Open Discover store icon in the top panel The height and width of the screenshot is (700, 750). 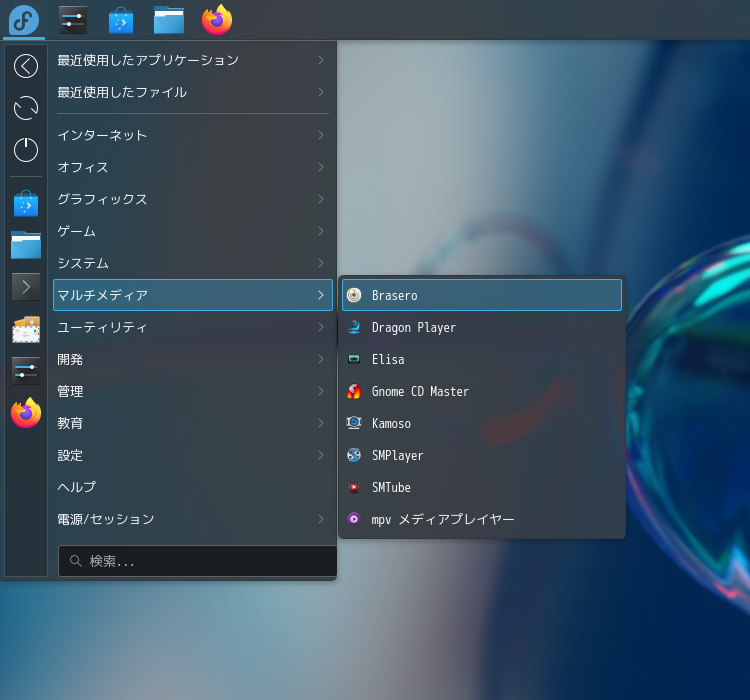tap(121, 20)
